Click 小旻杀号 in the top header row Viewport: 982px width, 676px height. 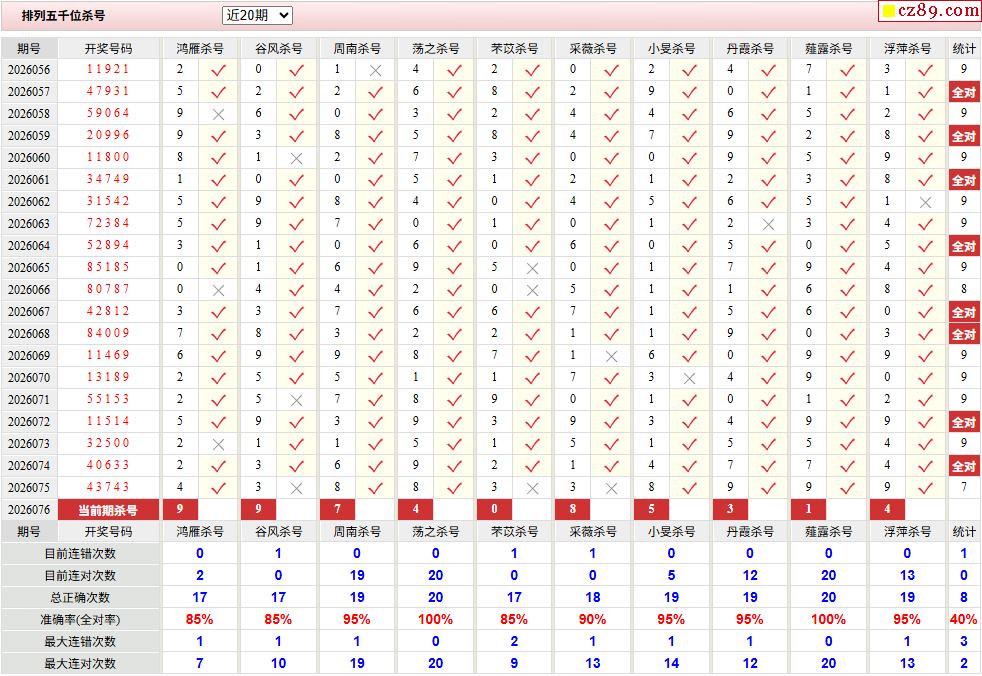tap(671, 49)
